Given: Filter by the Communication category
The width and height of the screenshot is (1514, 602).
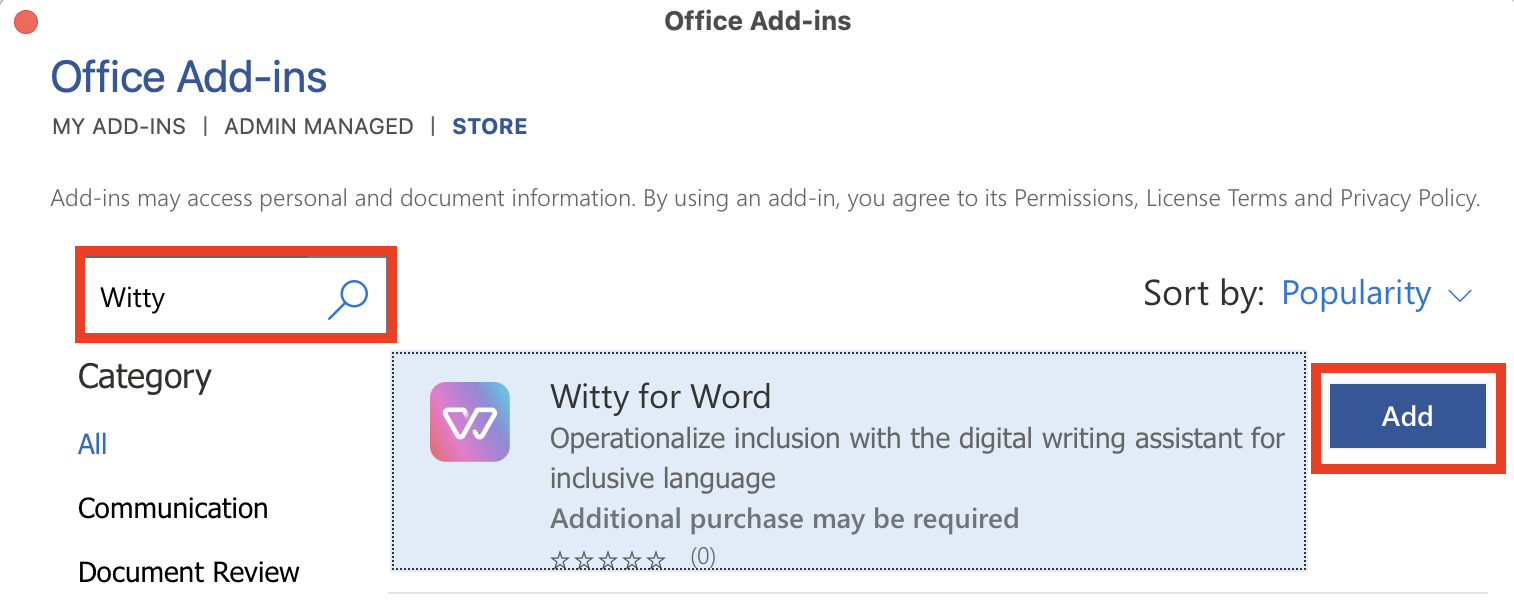Looking at the screenshot, I should tap(173, 508).
